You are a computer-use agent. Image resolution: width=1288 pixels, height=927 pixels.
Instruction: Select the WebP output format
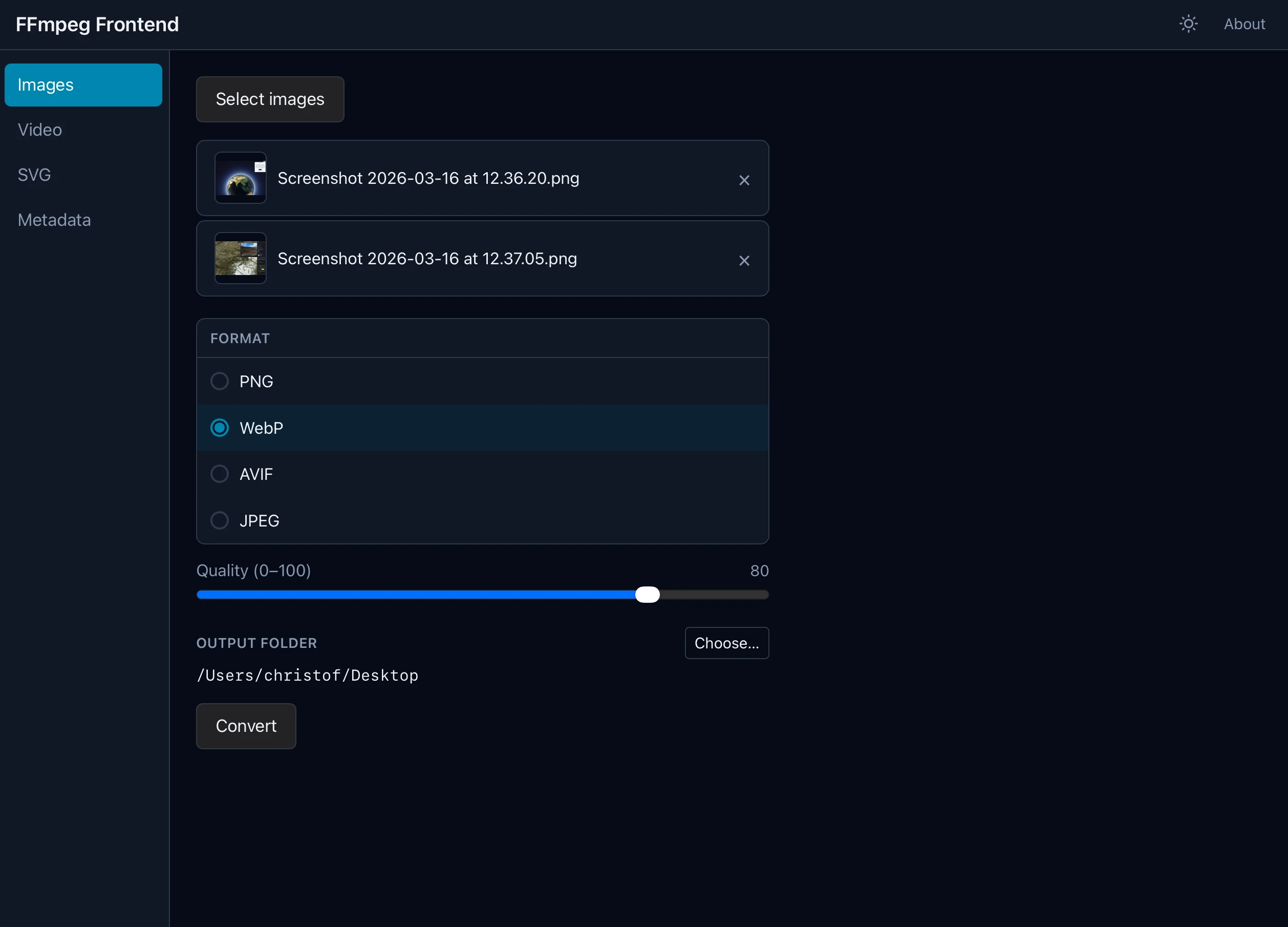tap(219, 427)
